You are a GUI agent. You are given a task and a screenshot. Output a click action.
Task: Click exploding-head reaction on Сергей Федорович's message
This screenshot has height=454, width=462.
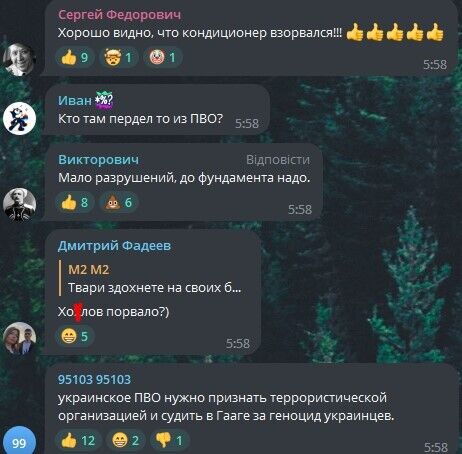(x=119, y=57)
